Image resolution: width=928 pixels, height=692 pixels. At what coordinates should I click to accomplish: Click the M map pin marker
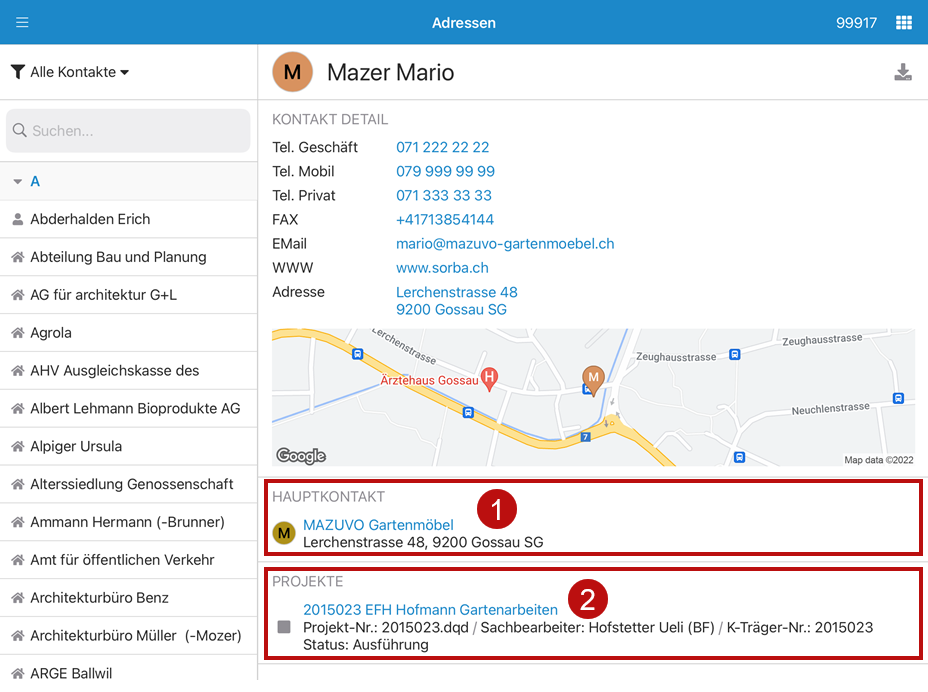[594, 378]
